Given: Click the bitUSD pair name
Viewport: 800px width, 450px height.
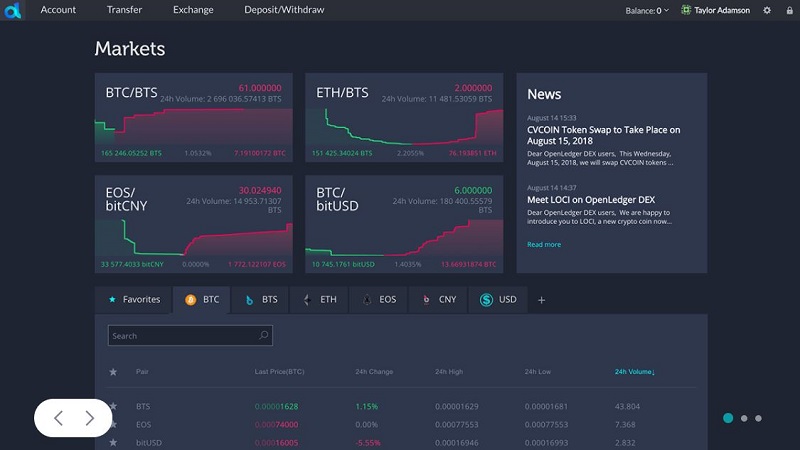Looking at the screenshot, I should click(148, 442).
